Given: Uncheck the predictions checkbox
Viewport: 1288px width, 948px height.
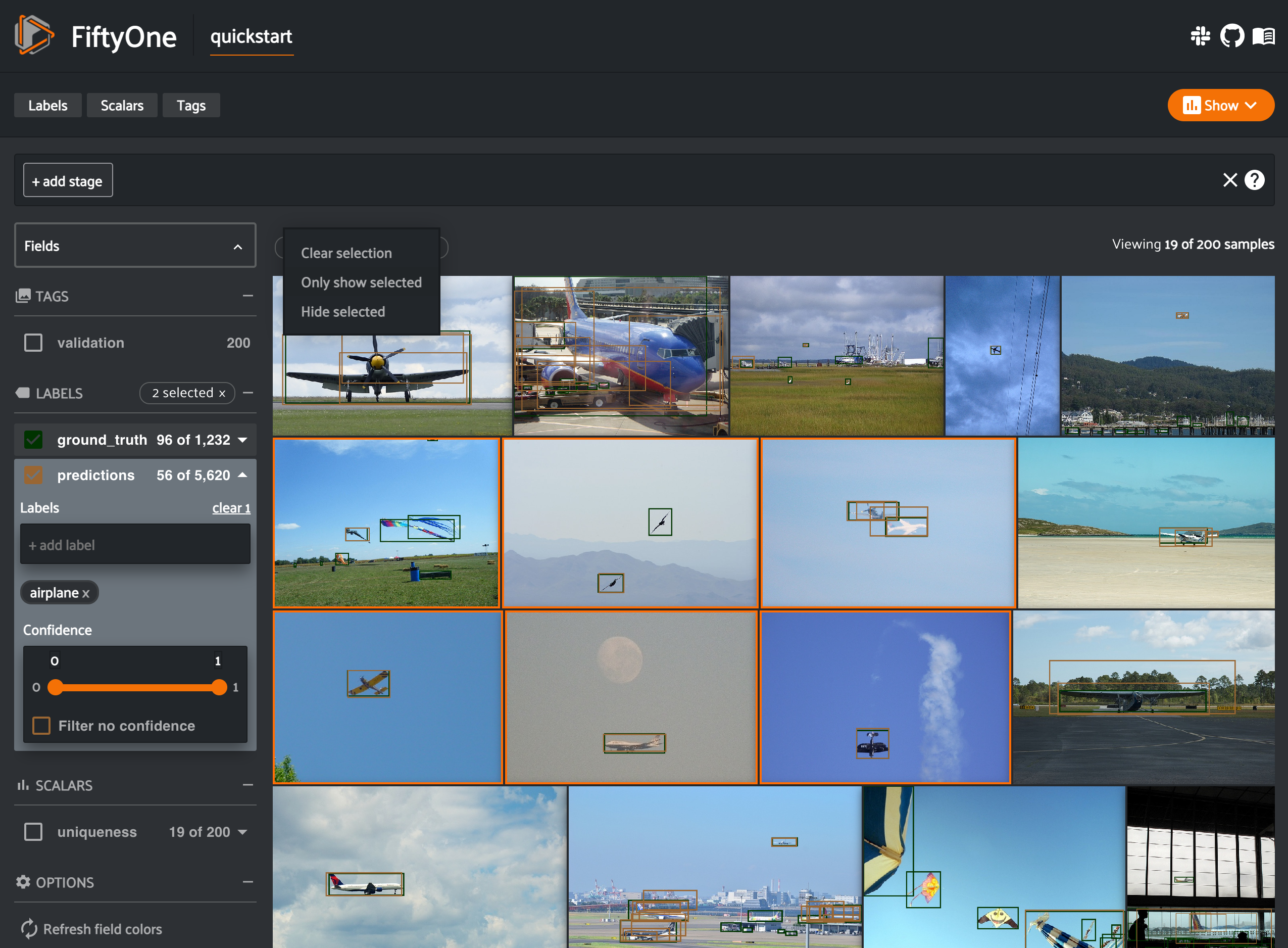Looking at the screenshot, I should click(33, 475).
